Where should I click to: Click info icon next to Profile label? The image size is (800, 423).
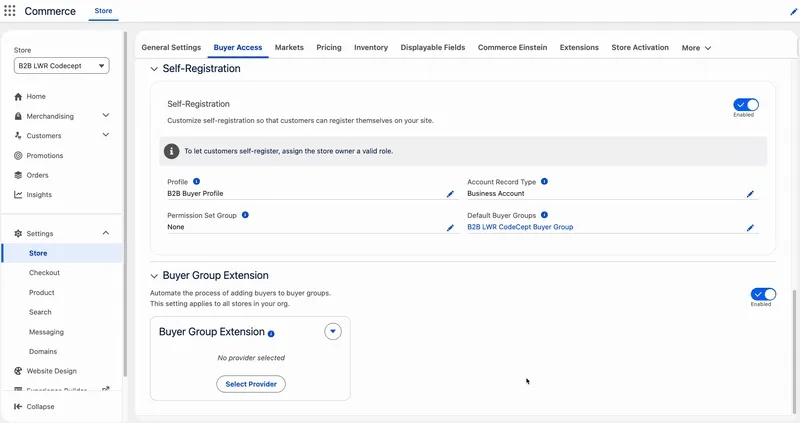196,182
